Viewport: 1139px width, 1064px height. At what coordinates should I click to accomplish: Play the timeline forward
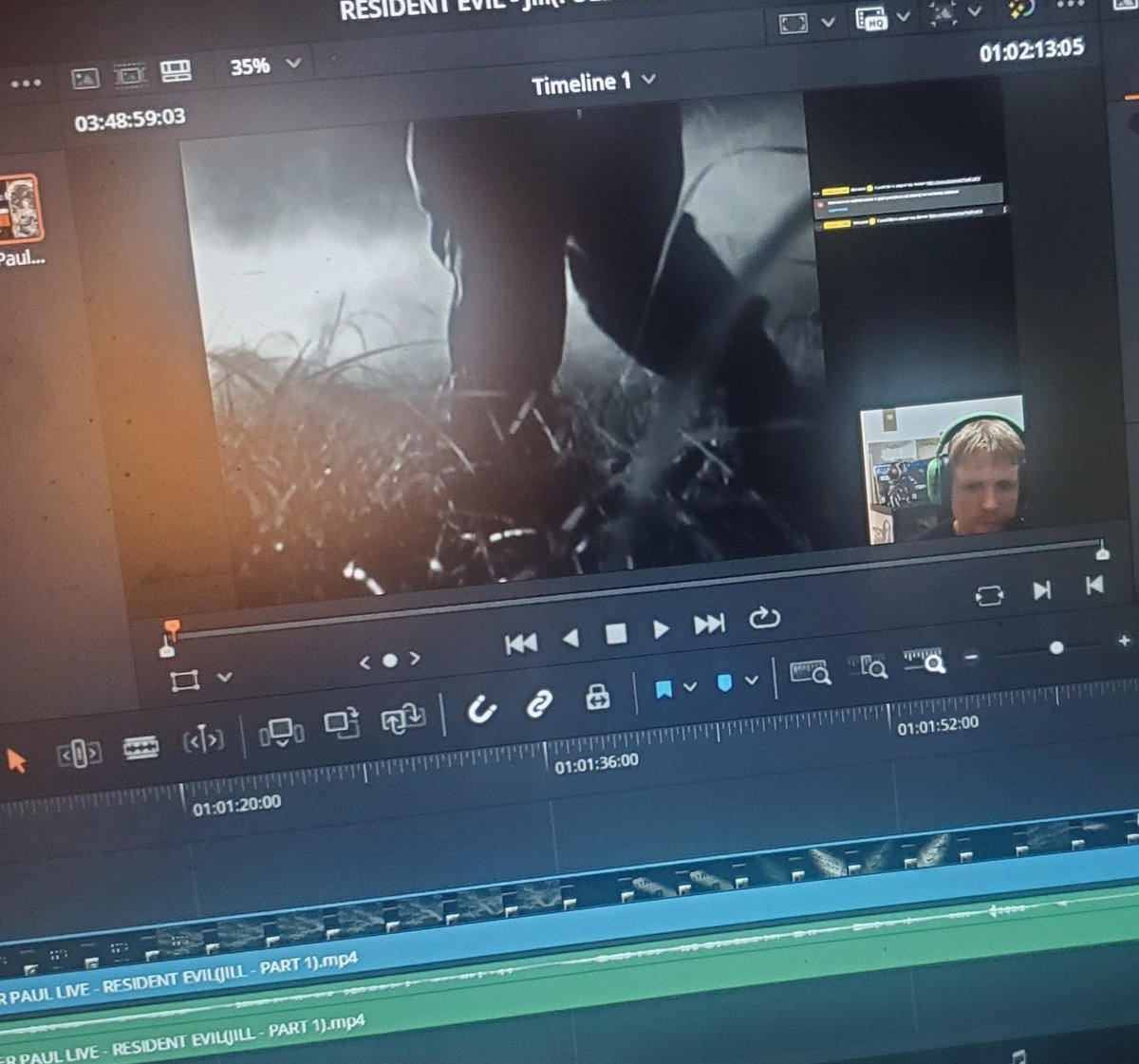[x=661, y=628]
